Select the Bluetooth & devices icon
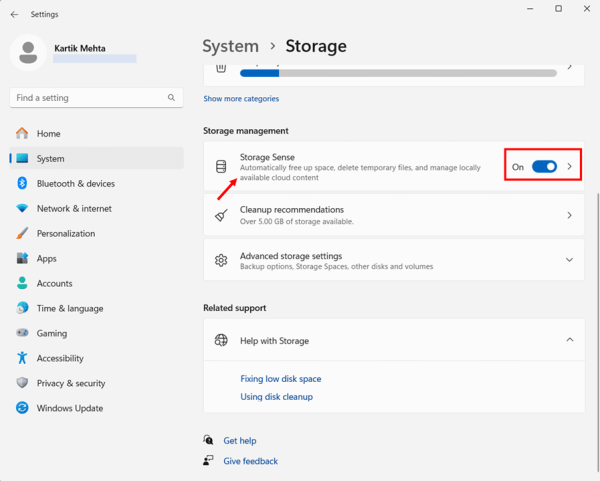This screenshot has width=600, height=481. [22, 183]
